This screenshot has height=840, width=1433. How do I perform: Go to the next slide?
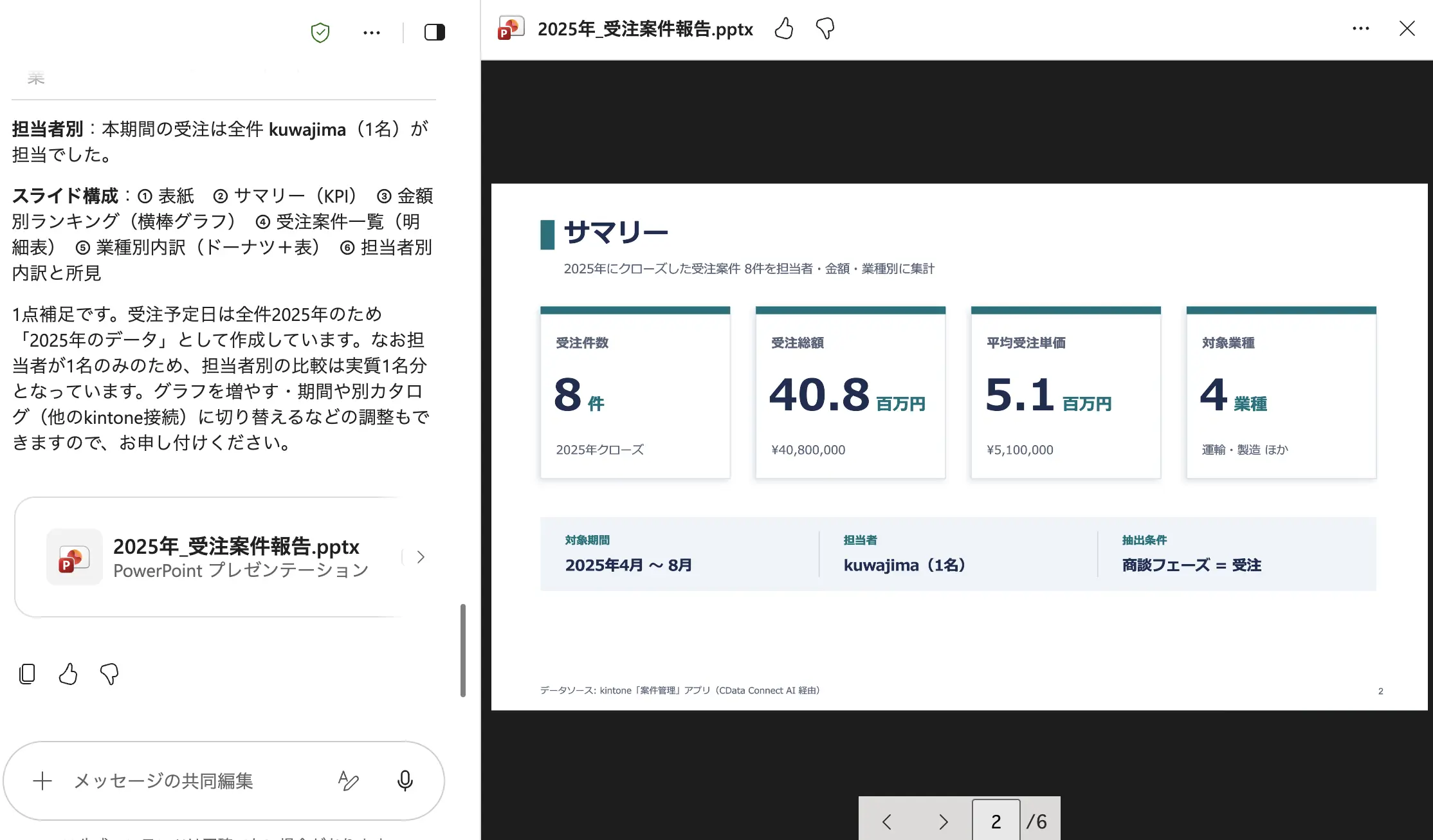click(x=943, y=821)
